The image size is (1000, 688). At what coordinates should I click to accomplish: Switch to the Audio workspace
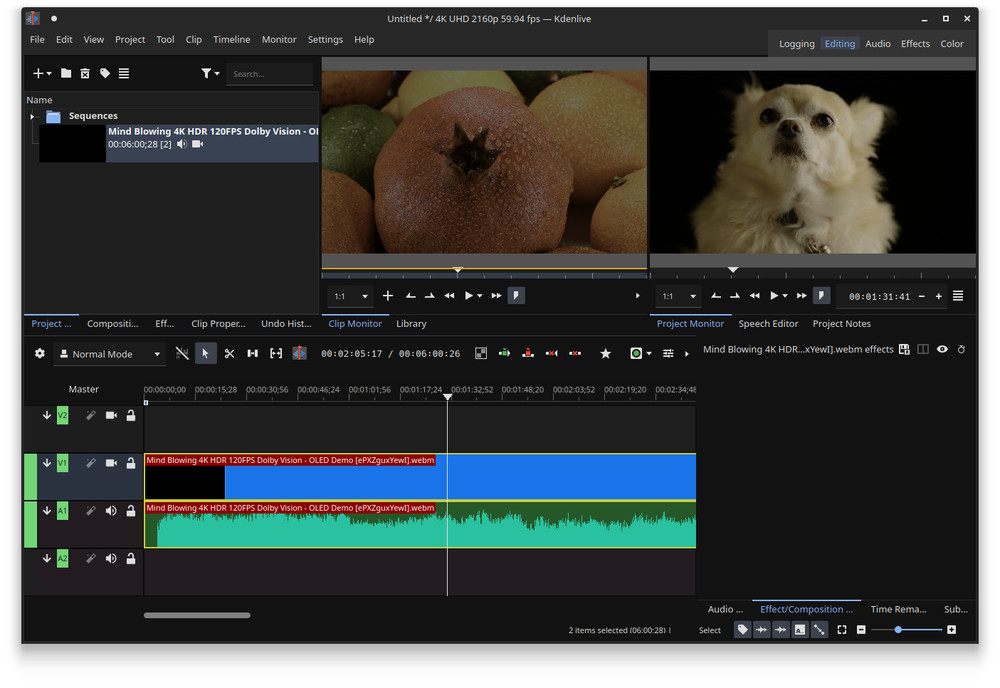tap(878, 44)
